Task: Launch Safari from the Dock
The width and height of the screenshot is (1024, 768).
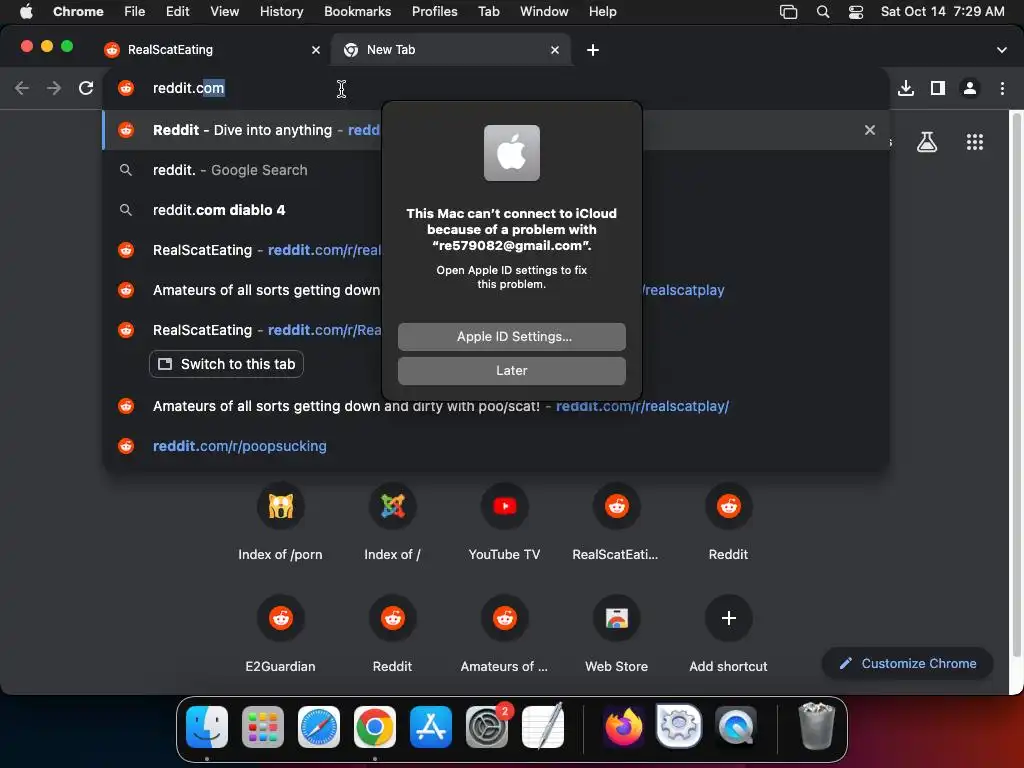Action: [x=319, y=727]
